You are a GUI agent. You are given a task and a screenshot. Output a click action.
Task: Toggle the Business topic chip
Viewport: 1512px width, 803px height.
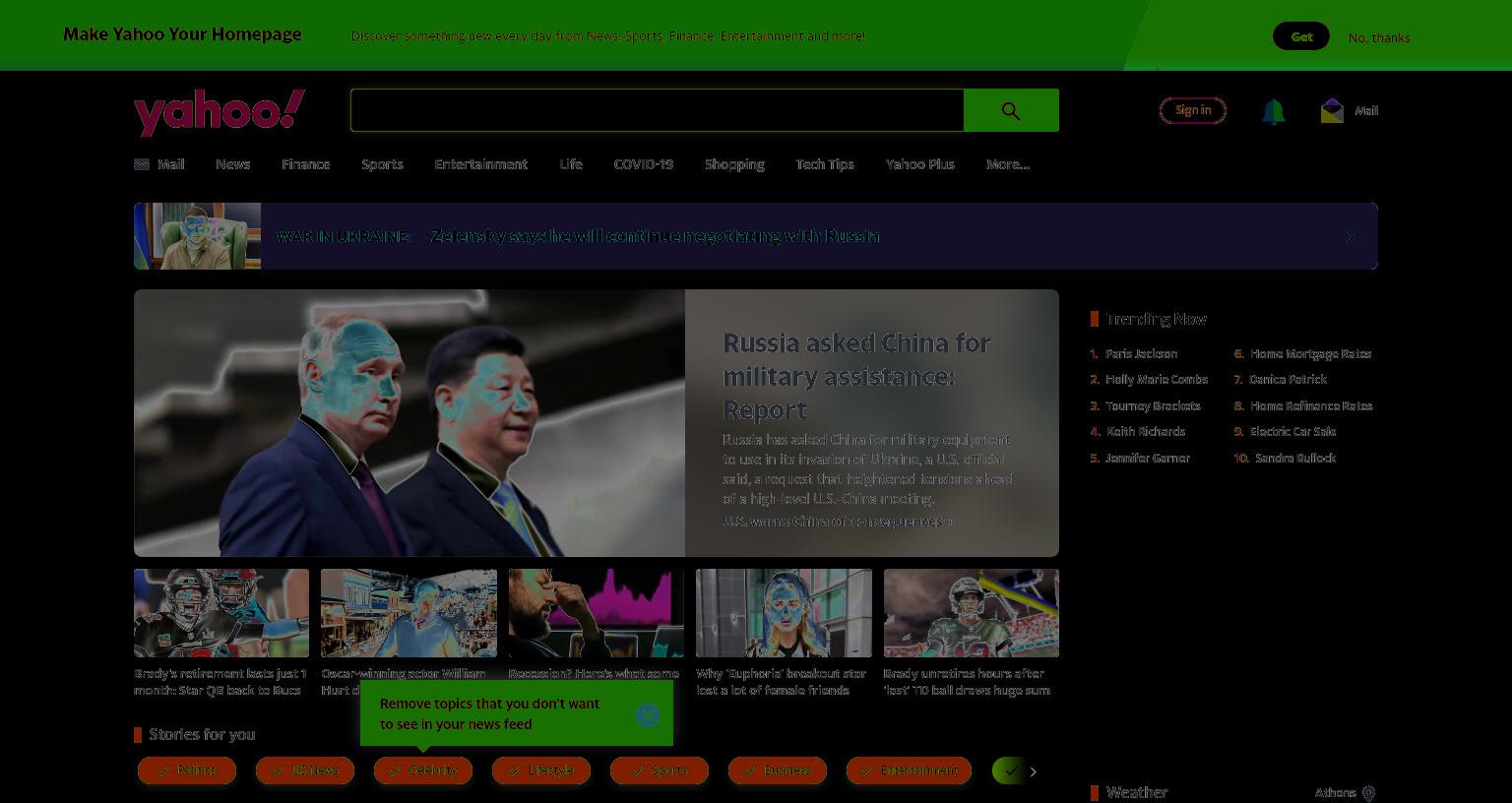point(778,771)
